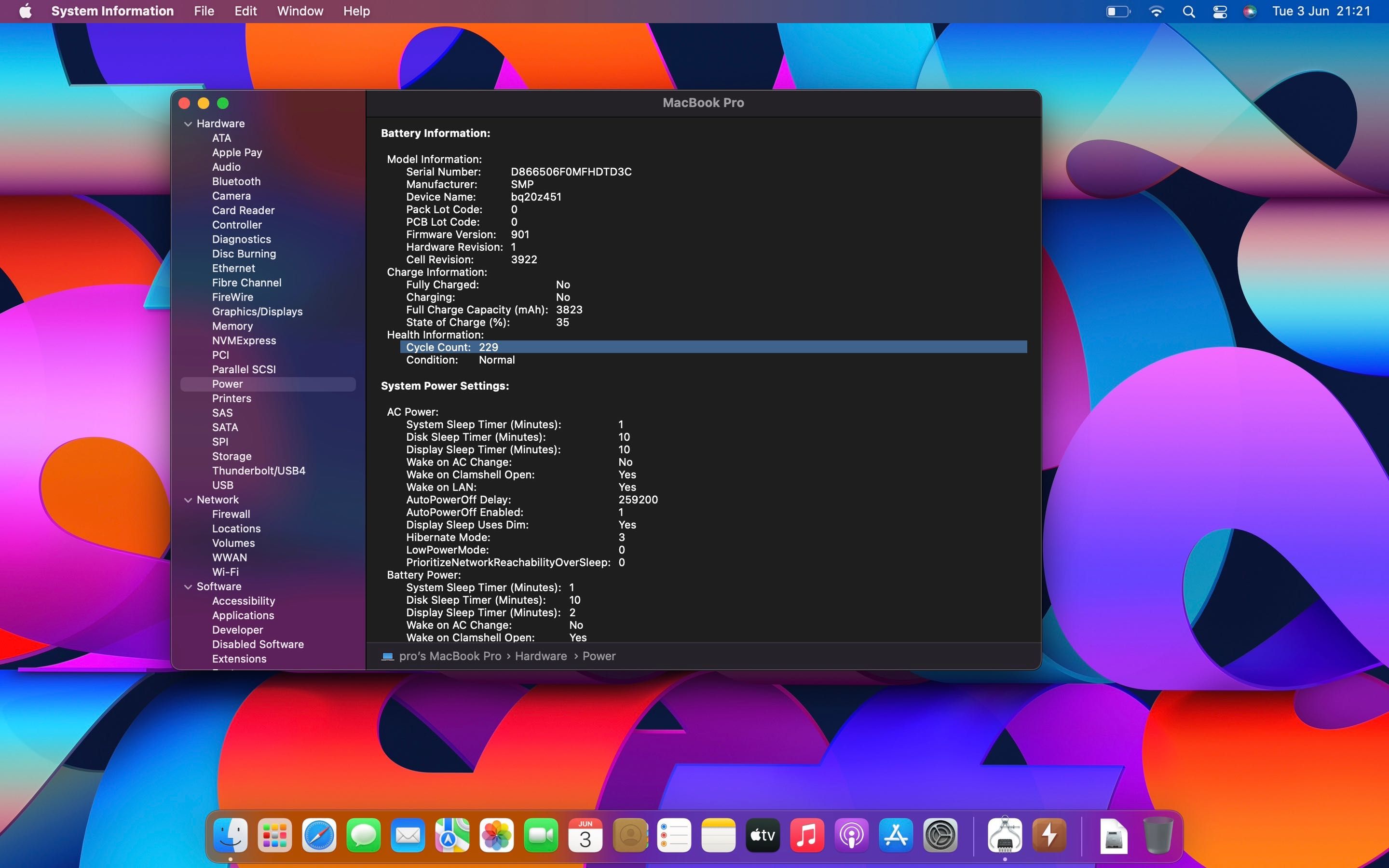Click the AutoPowerOff Delay value 259200
1389x868 pixels.
coord(638,500)
